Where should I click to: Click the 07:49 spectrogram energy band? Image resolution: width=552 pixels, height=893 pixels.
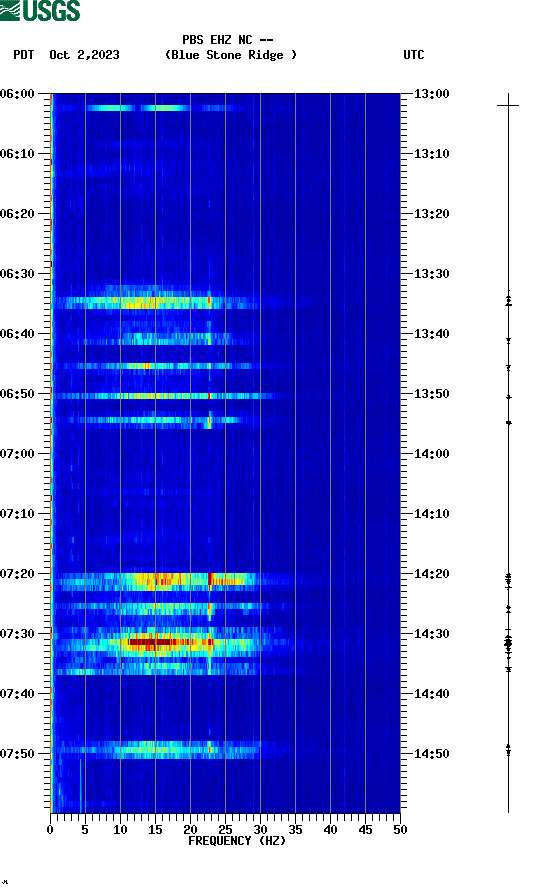click(x=158, y=750)
